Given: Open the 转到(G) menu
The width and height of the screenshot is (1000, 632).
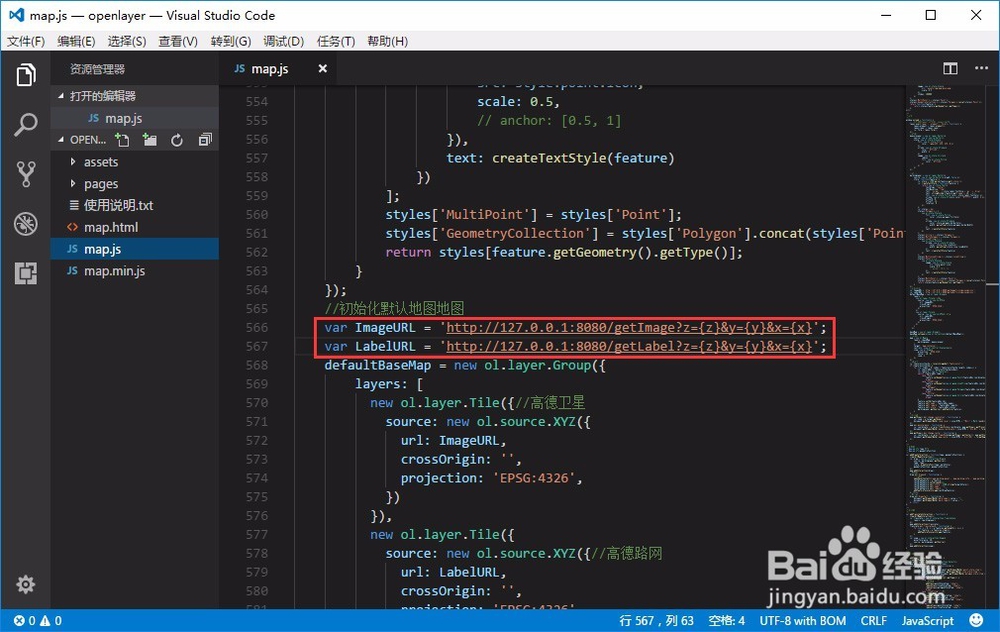Looking at the screenshot, I should [231, 41].
